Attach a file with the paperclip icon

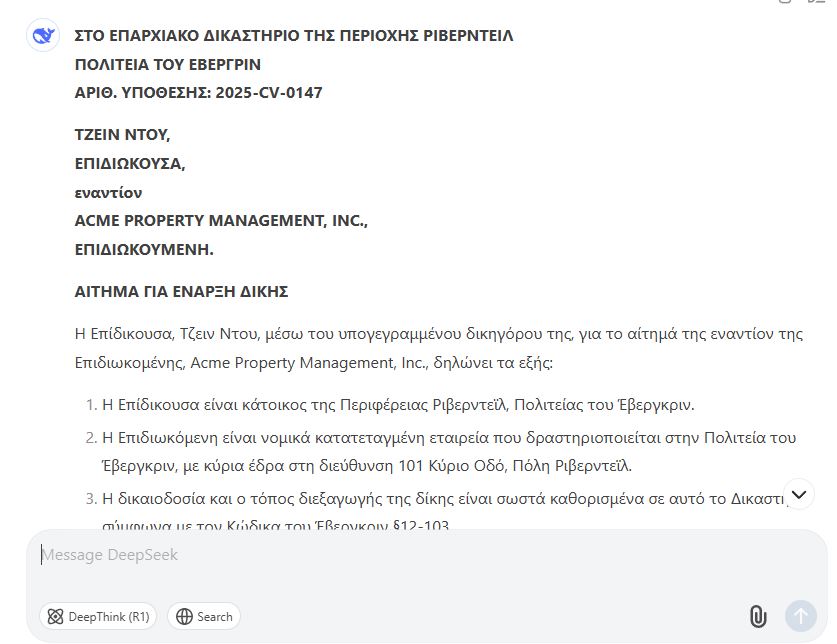tap(758, 616)
